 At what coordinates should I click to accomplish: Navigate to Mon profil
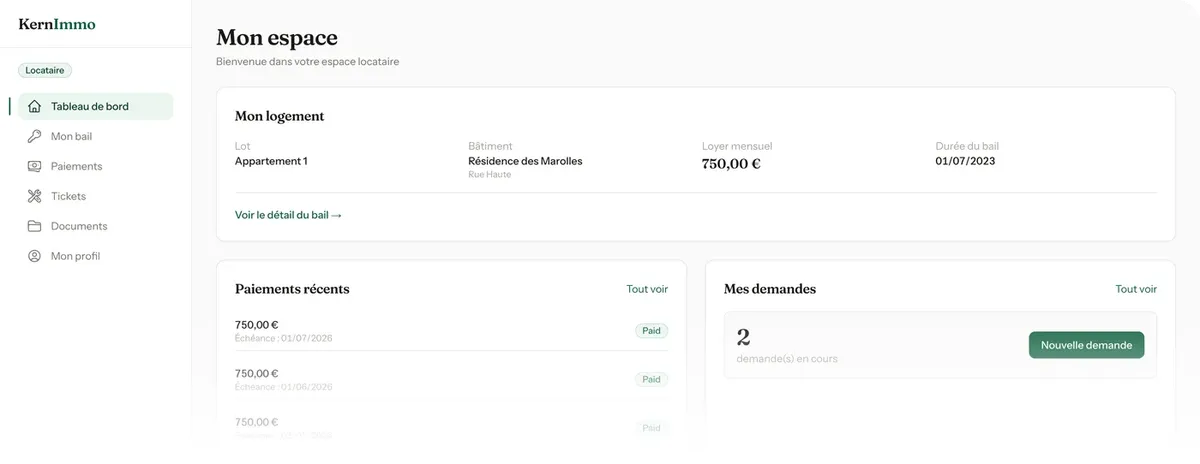pyautogui.click(x=95, y=256)
